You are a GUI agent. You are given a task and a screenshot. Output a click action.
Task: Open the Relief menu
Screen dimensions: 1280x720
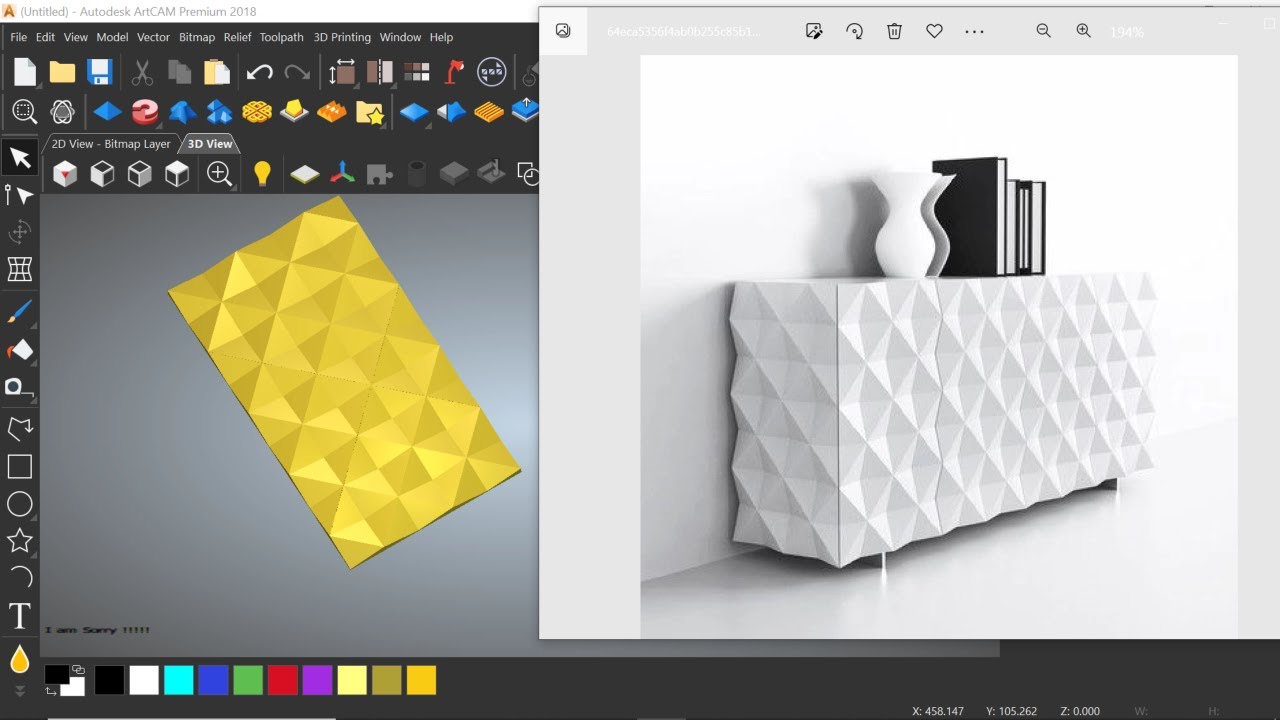pyautogui.click(x=238, y=37)
